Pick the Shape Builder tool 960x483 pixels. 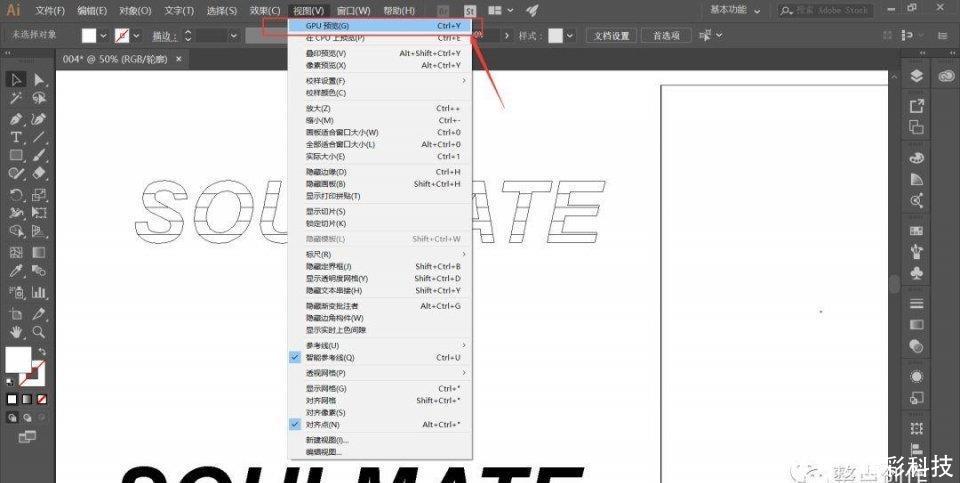[16, 231]
